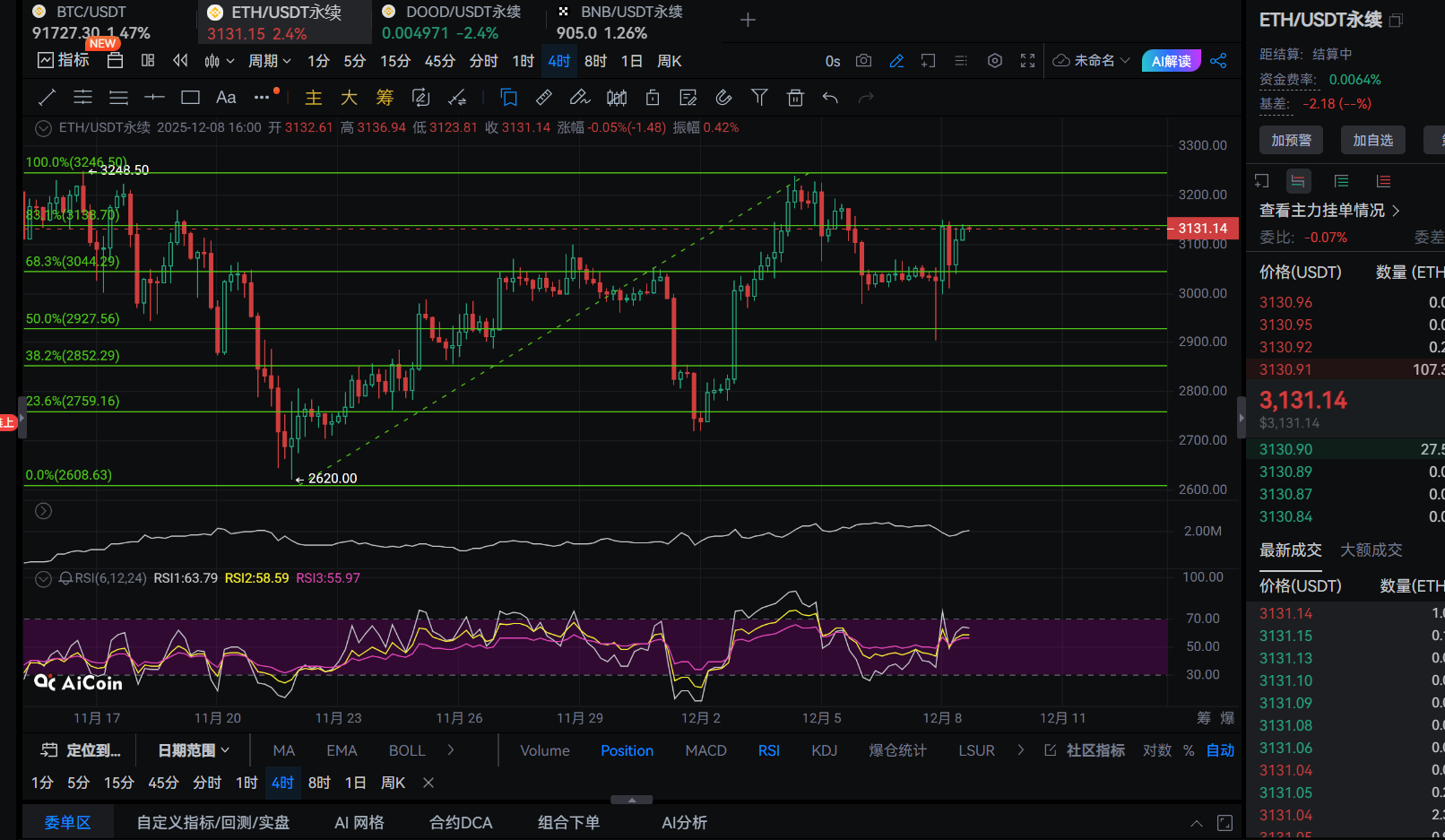Select the trend line drawing tool

(48, 98)
